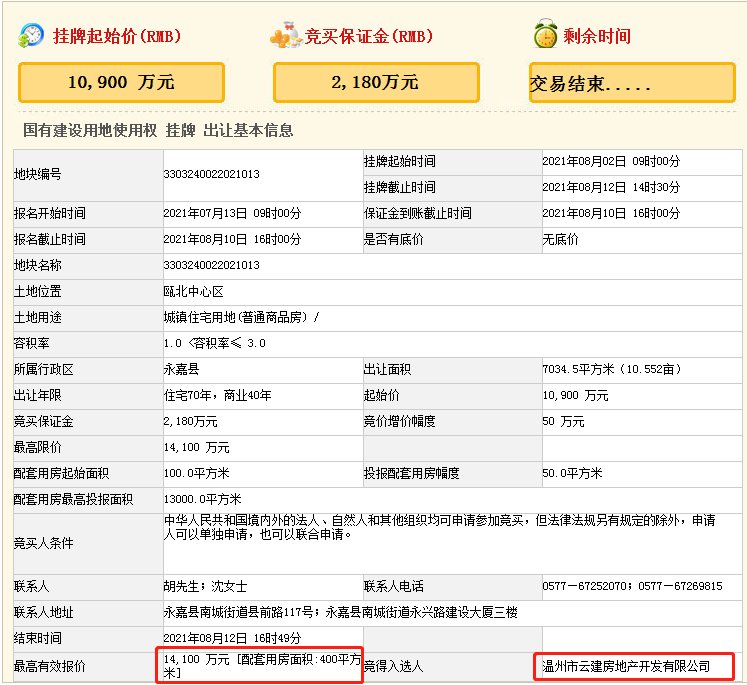
Task: Click the 土地用途 row label
Action: click(38, 317)
